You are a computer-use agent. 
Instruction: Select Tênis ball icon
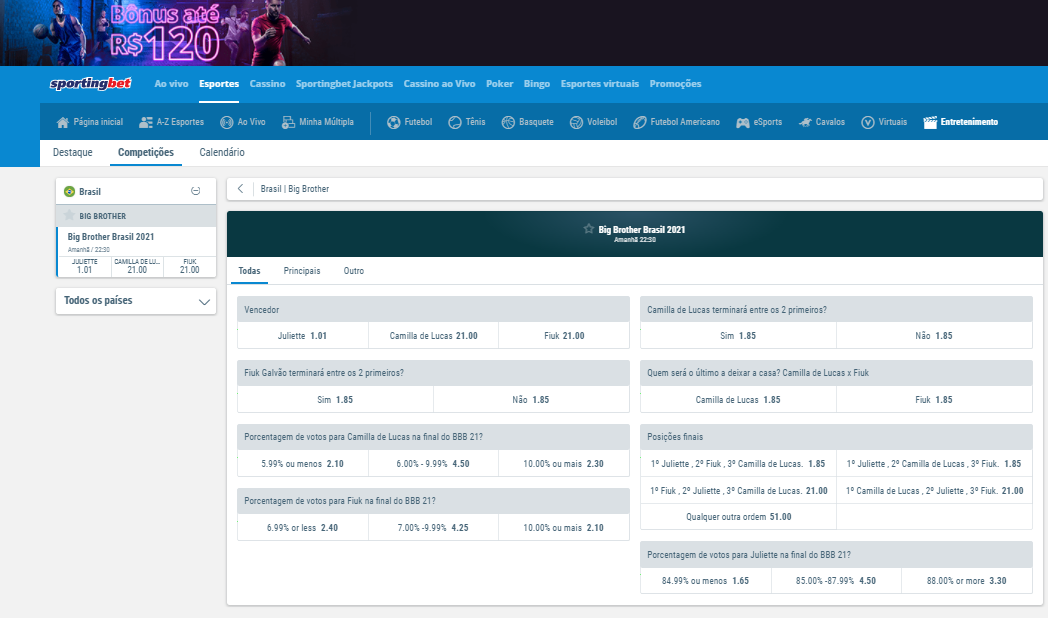pos(454,122)
